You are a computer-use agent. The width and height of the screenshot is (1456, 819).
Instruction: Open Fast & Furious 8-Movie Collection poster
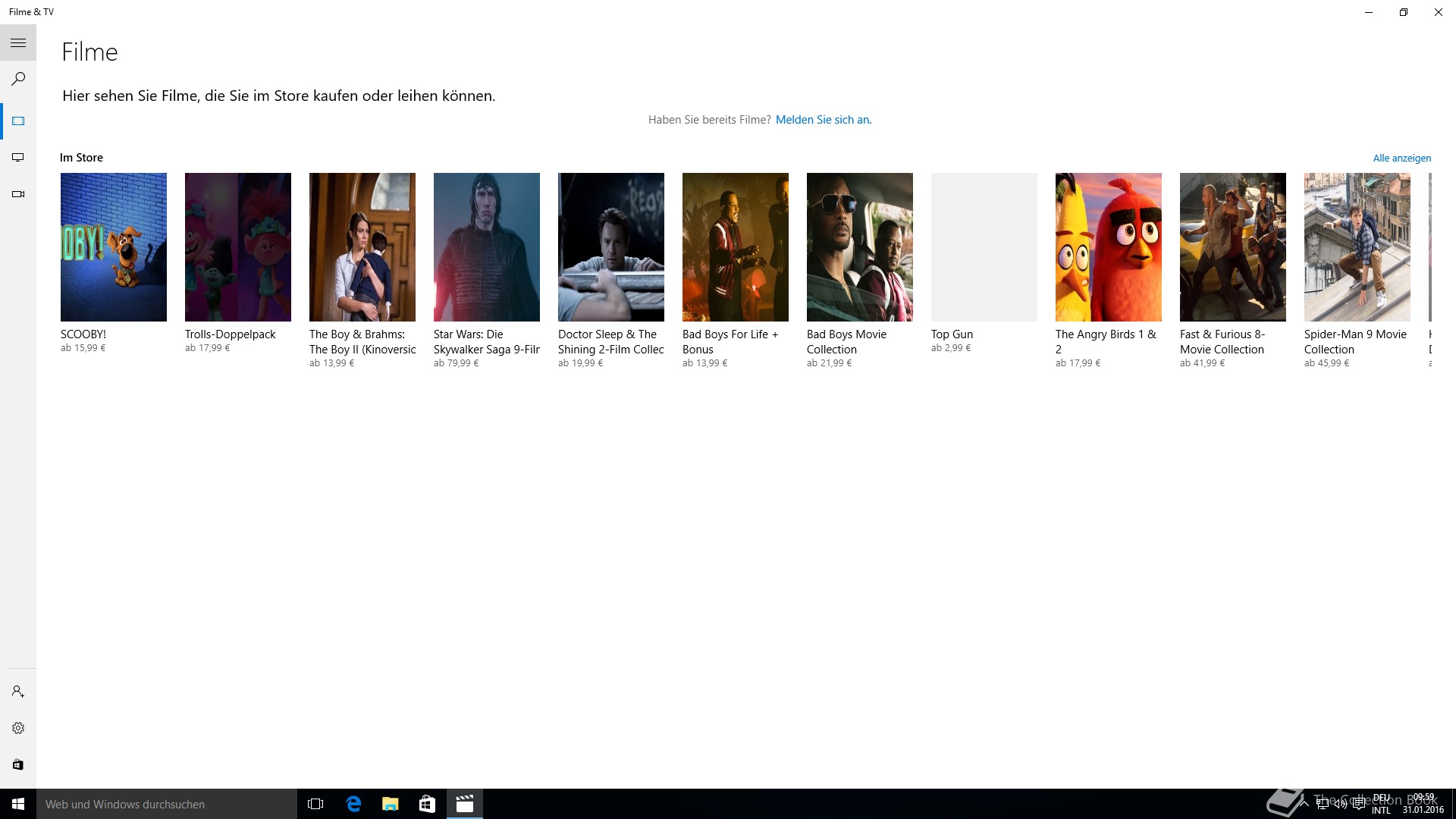point(1233,247)
